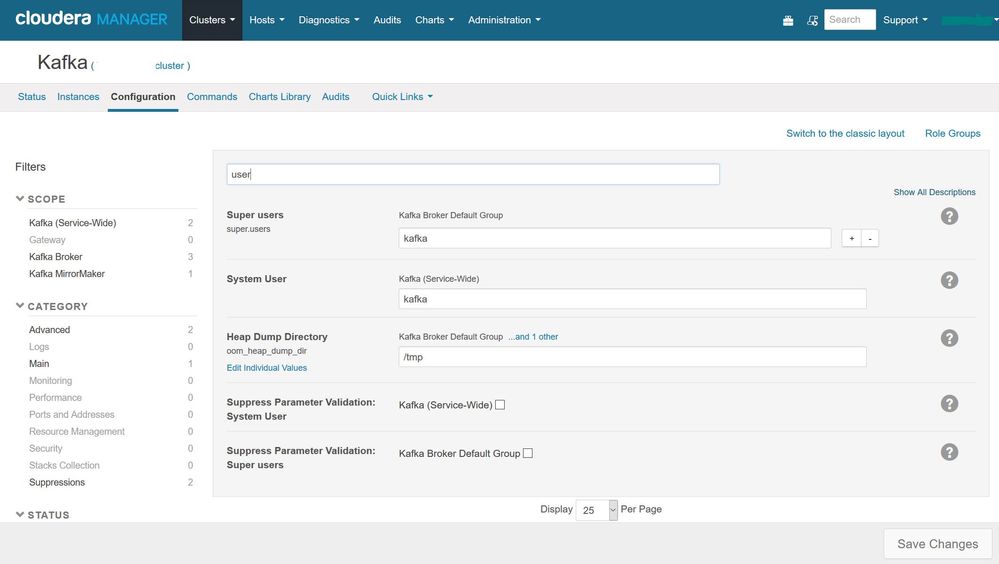The height and width of the screenshot is (564, 999).
Task: Expand the STATUS filter section
Action: [43, 514]
